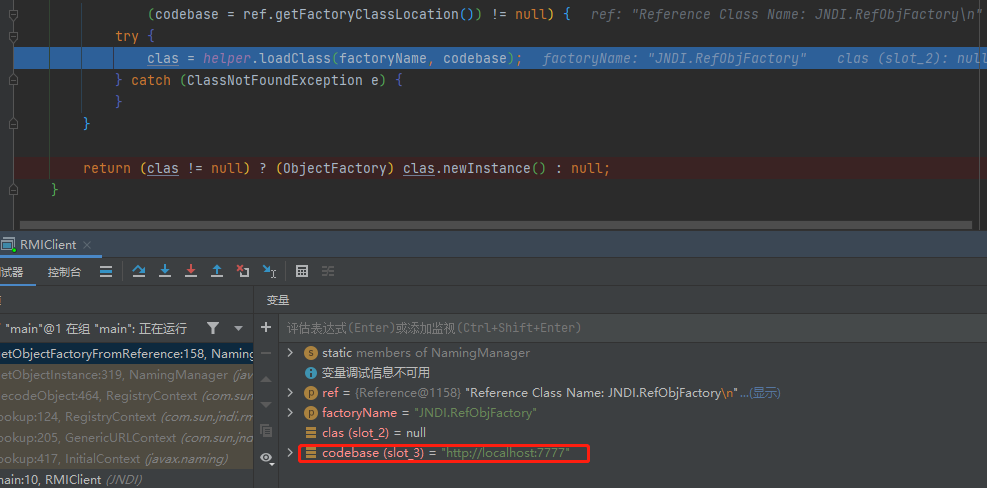Expand the factoryName variable node
Viewport: 987px width, 488px height.
point(290,412)
